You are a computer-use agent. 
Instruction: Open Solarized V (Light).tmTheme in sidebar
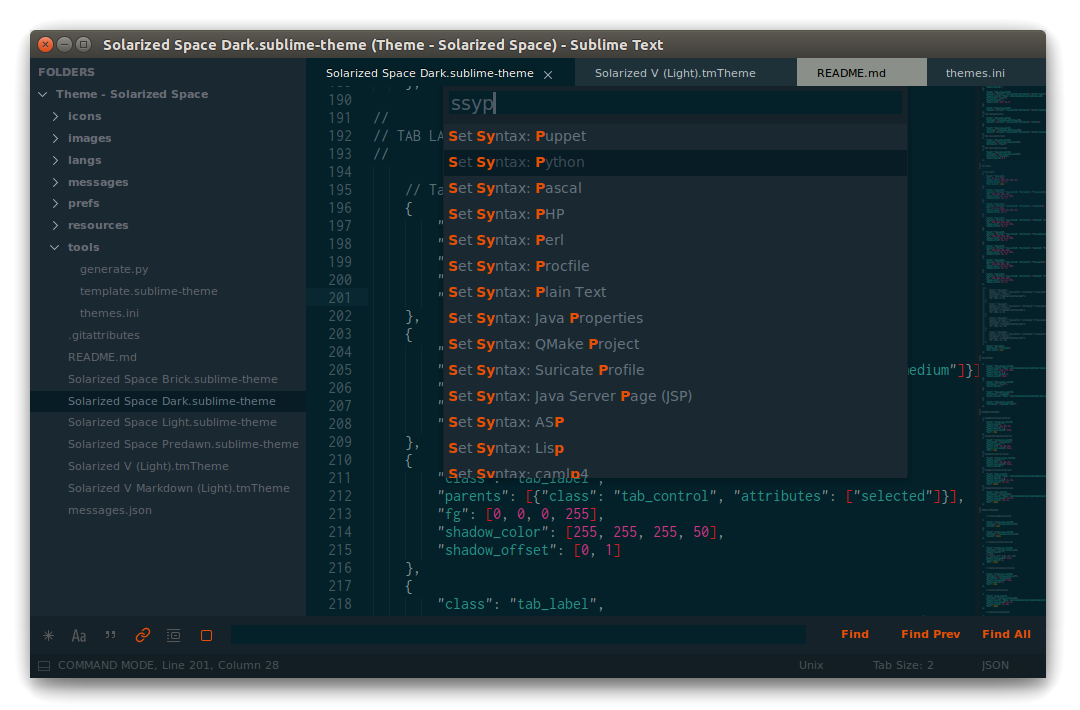pyautogui.click(x=148, y=466)
